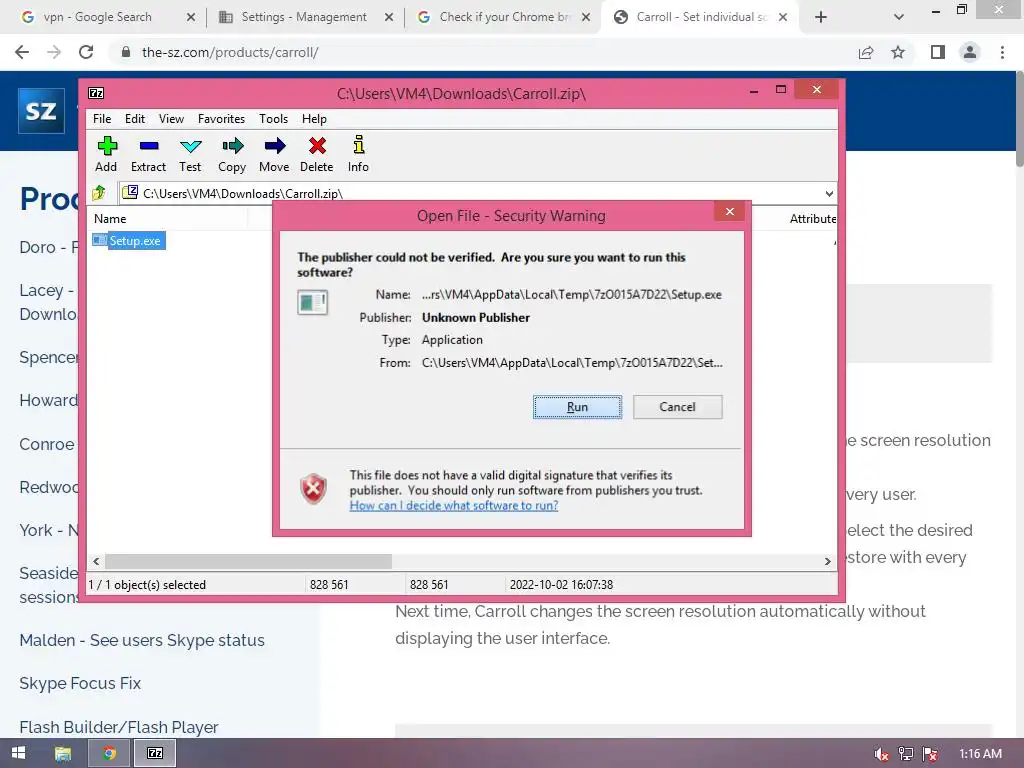This screenshot has height=768, width=1024.
Task: Open the Flash Builder/Flash Player link
Action: 118,727
